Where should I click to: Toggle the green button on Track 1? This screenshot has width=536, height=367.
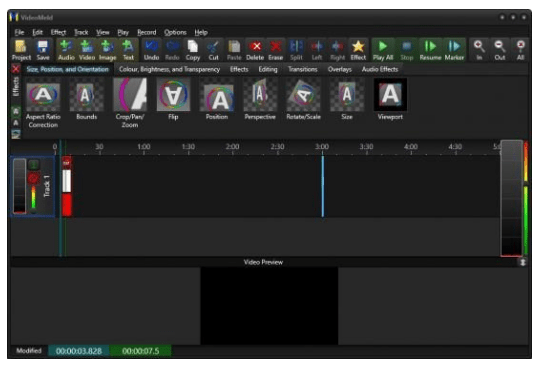(x=33, y=165)
